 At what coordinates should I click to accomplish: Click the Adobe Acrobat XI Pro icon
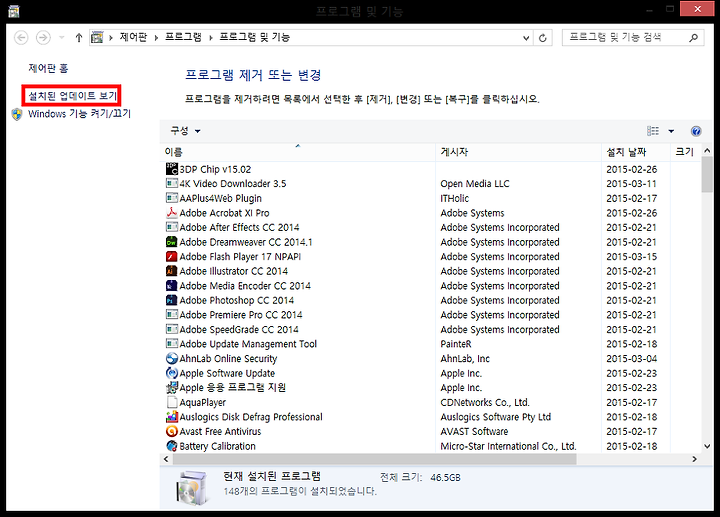tap(172, 213)
